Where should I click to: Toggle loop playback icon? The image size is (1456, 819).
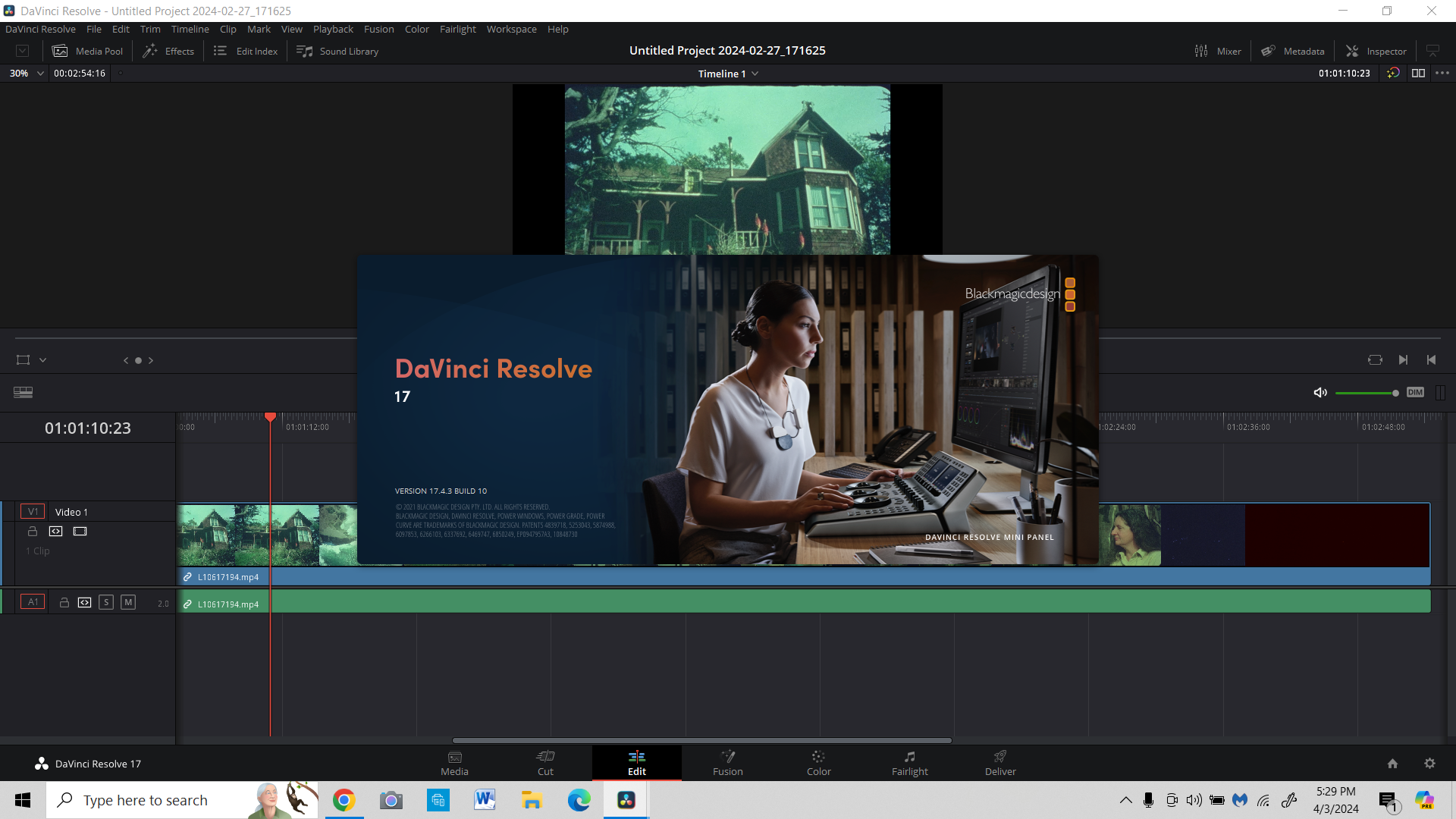coord(1375,360)
